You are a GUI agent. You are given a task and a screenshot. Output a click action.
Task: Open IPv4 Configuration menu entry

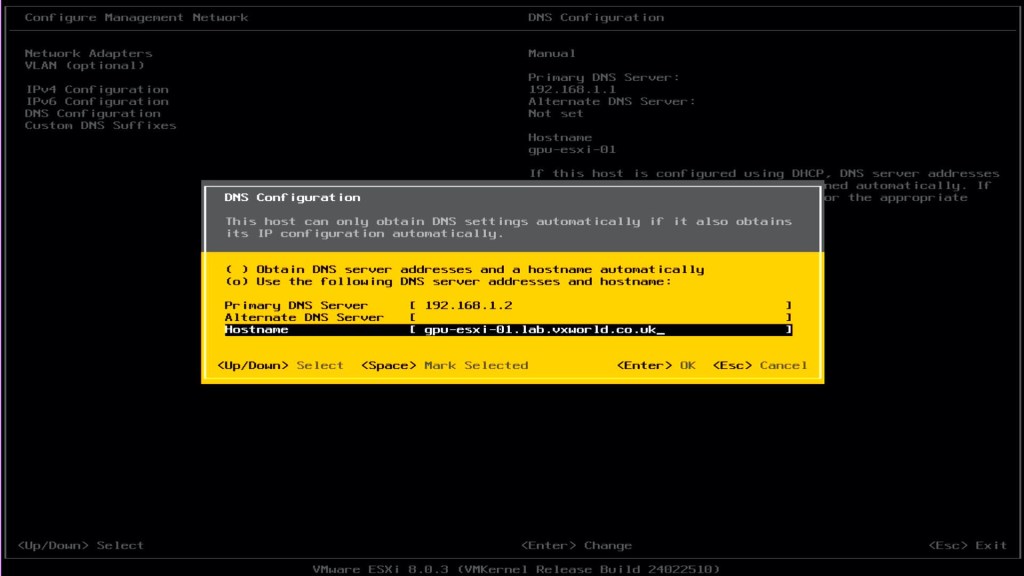coord(96,89)
